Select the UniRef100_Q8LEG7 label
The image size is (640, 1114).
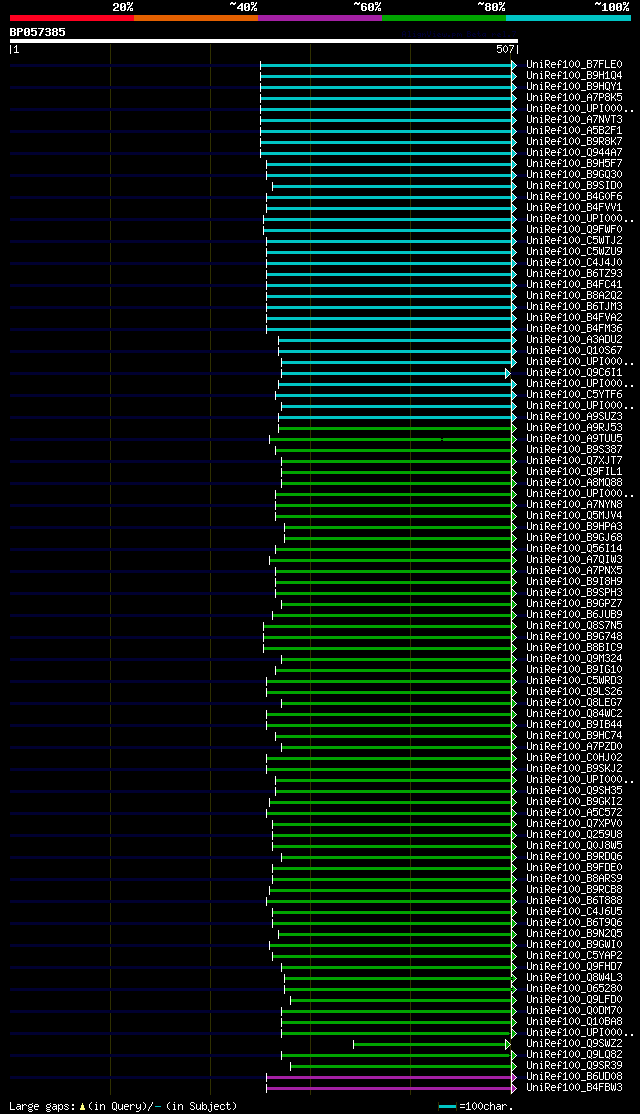pos(575,703)
